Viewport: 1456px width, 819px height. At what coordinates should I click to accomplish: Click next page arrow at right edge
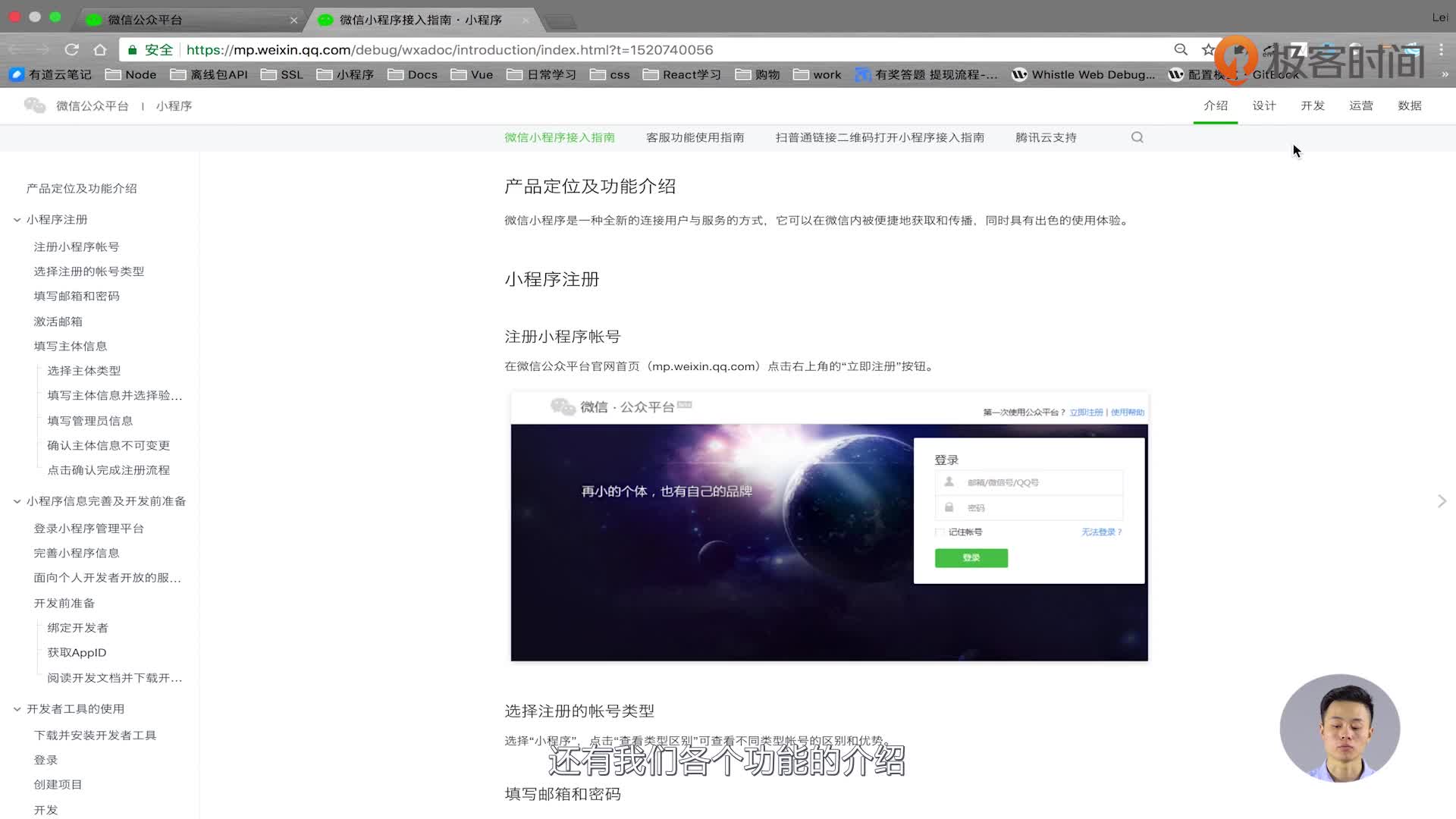pyautogui.click(x=1442, y=501)
